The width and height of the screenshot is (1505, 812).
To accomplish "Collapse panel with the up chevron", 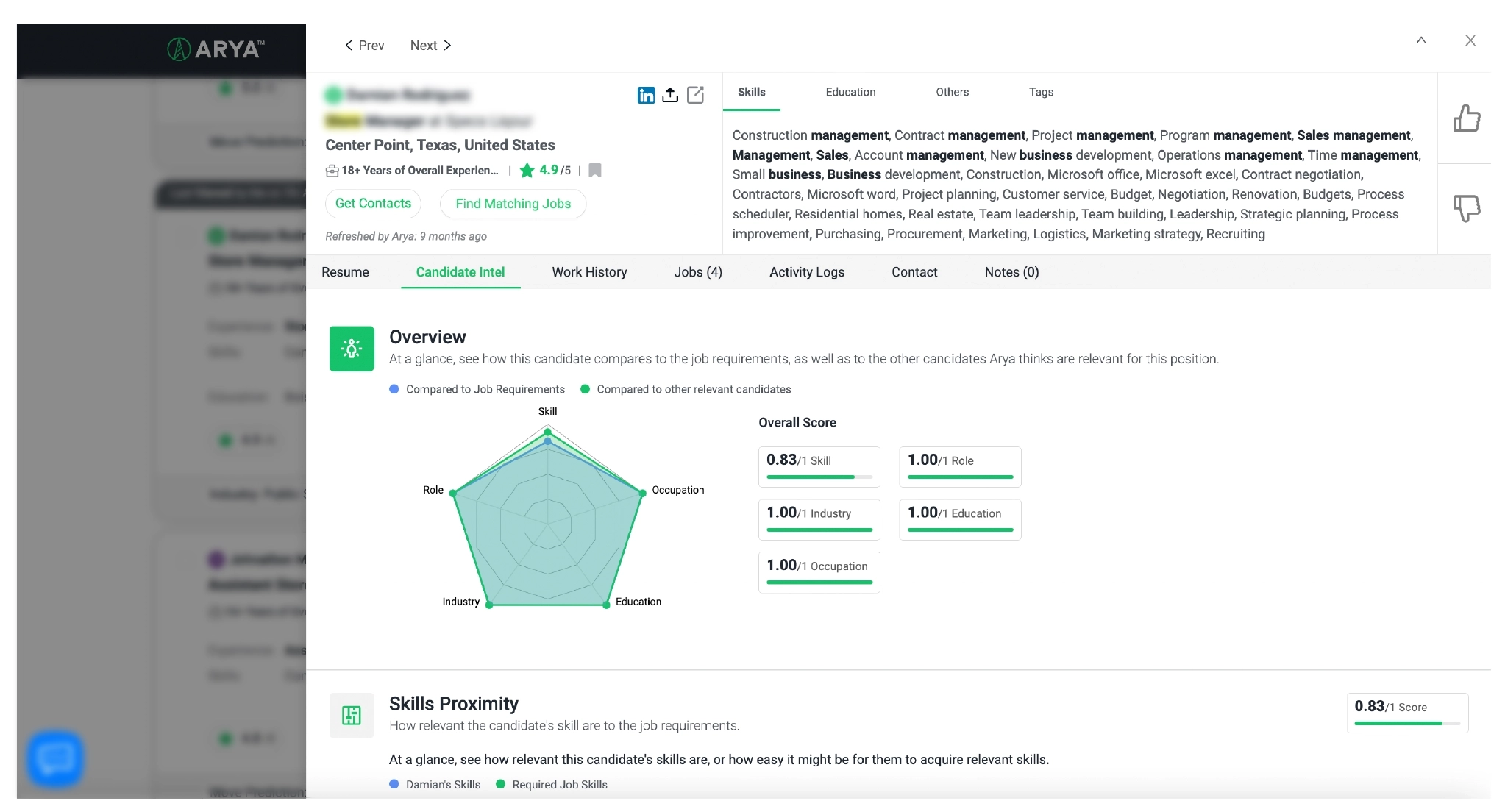I will click(x=1421, y=40).
